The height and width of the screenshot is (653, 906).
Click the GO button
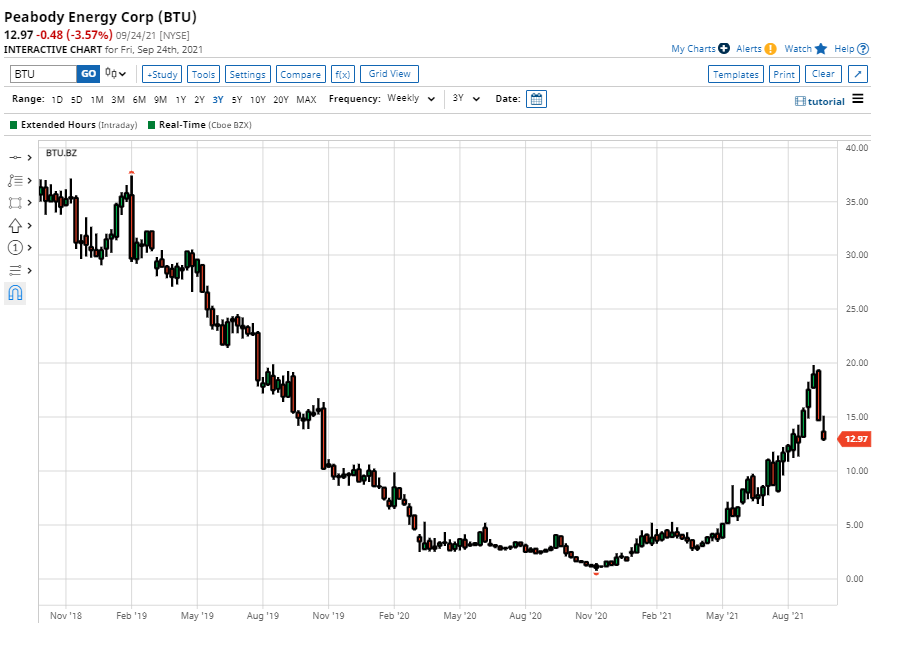88,74
